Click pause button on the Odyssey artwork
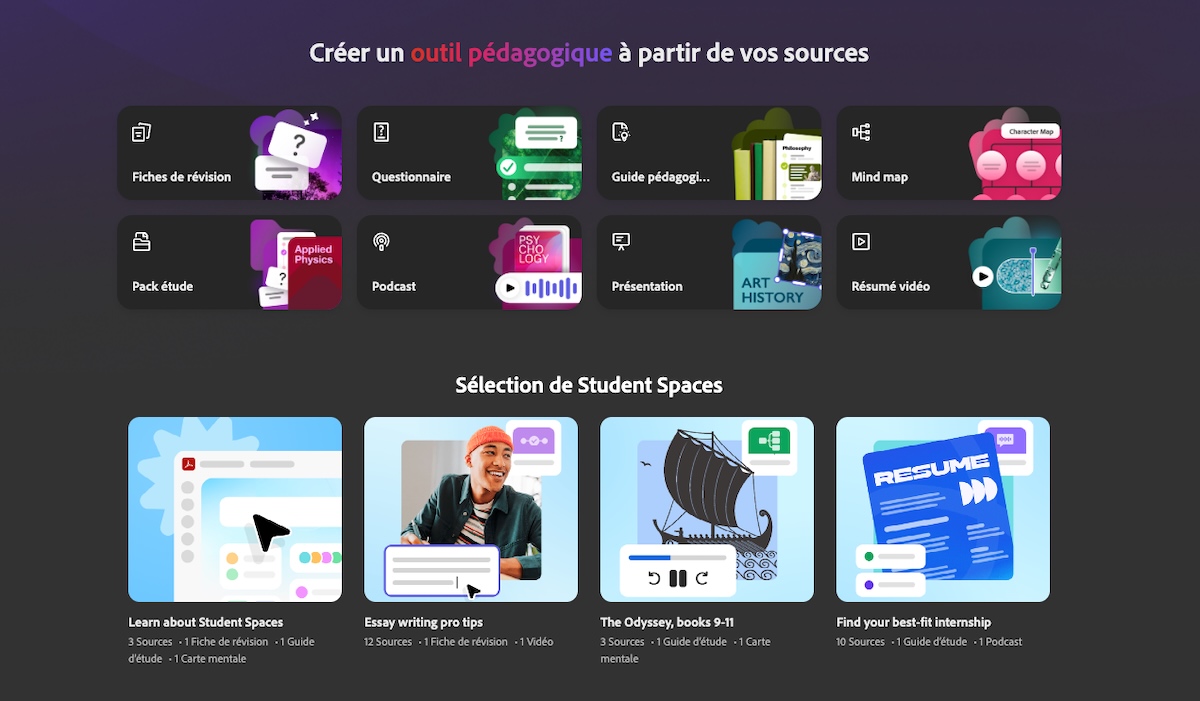 (678, 578)
